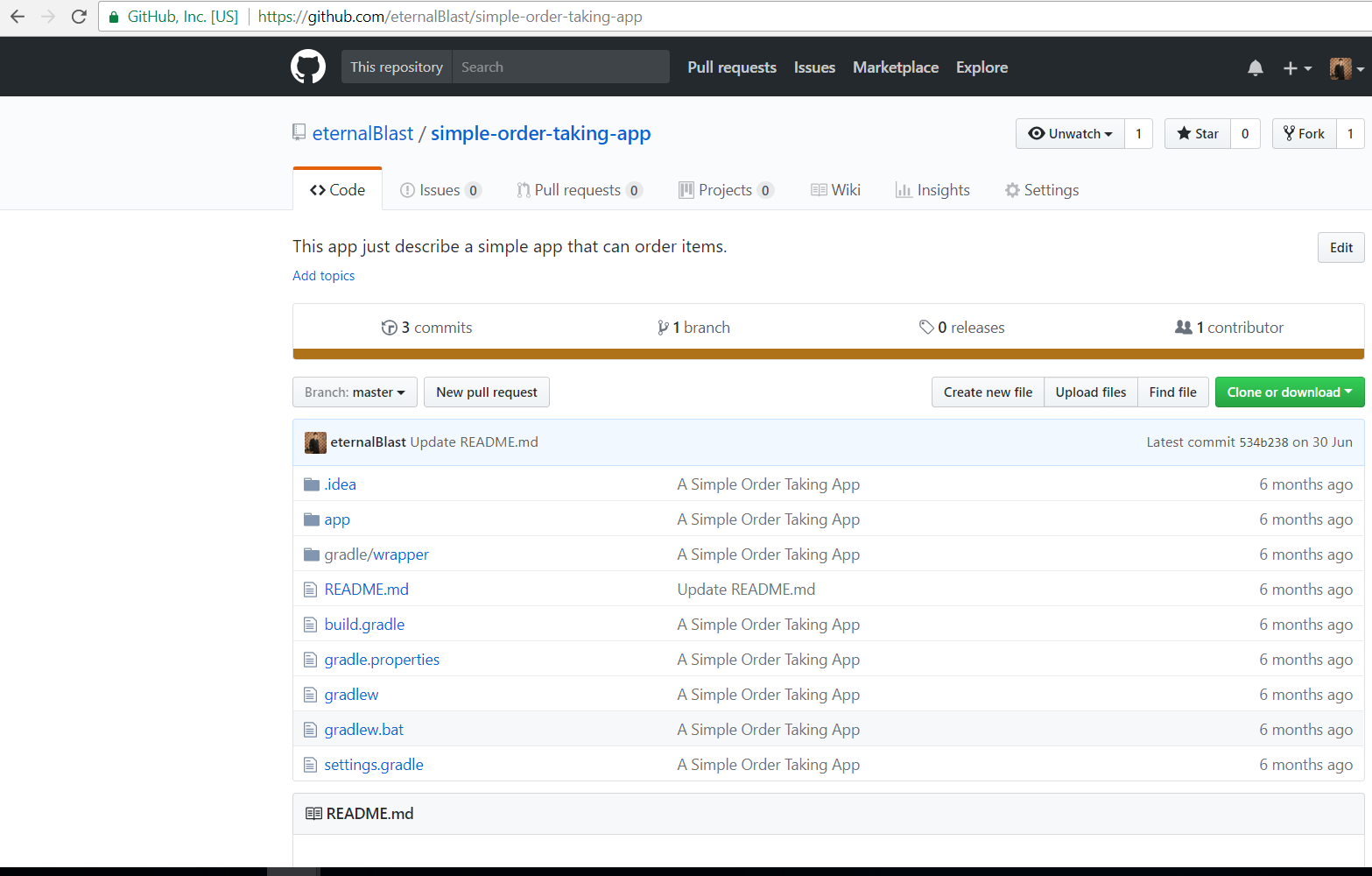Viewport: 1372px width, 876px height.
Task: Click the file icon beside build.gradle
Action: tap(310, 625)
